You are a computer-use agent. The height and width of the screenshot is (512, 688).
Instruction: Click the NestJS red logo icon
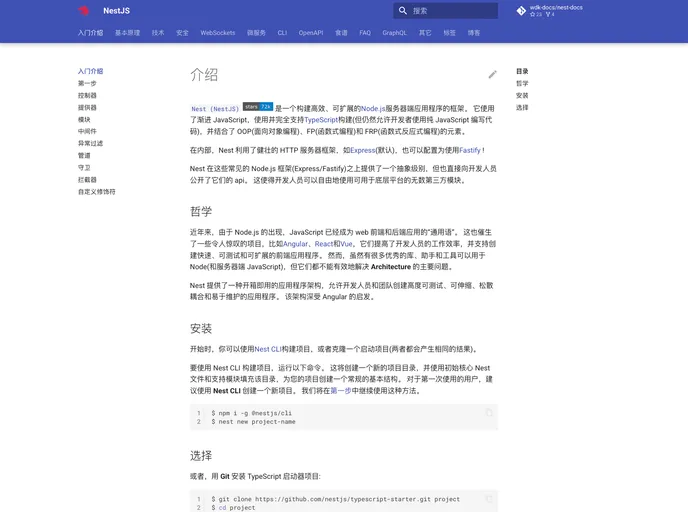83,11
